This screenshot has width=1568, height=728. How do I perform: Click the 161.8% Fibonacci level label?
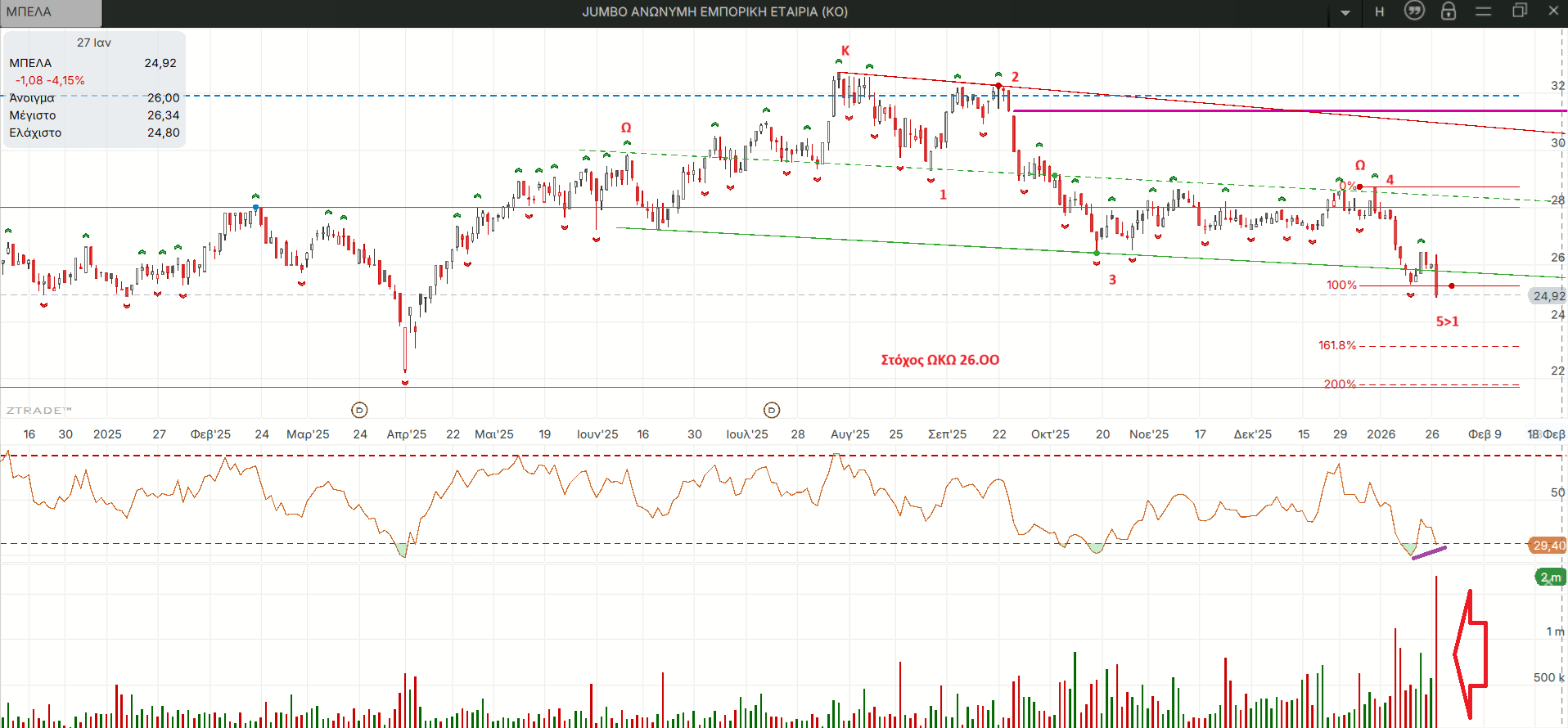tap(1336, 345)
